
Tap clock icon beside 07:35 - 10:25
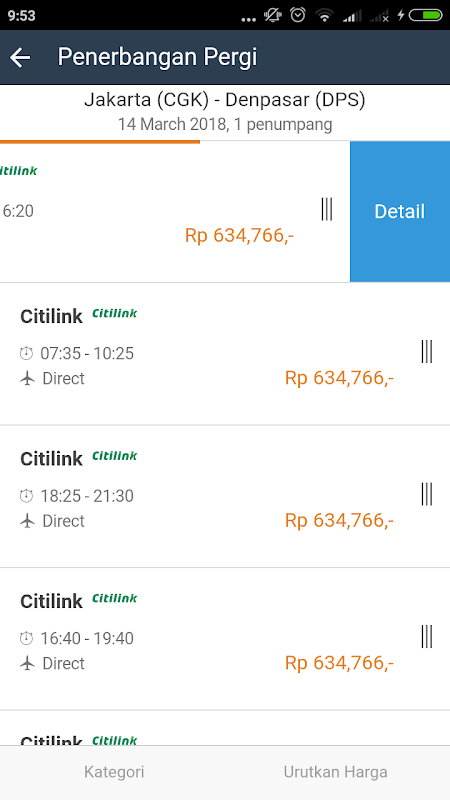pyautogui.click(x=27, y=353)
